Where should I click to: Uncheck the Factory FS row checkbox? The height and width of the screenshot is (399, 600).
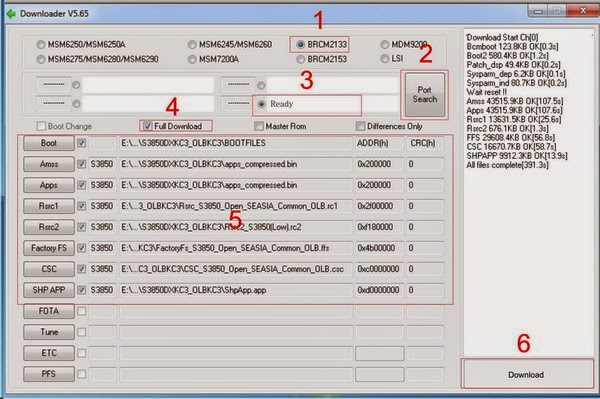click(x=82, y=248)
